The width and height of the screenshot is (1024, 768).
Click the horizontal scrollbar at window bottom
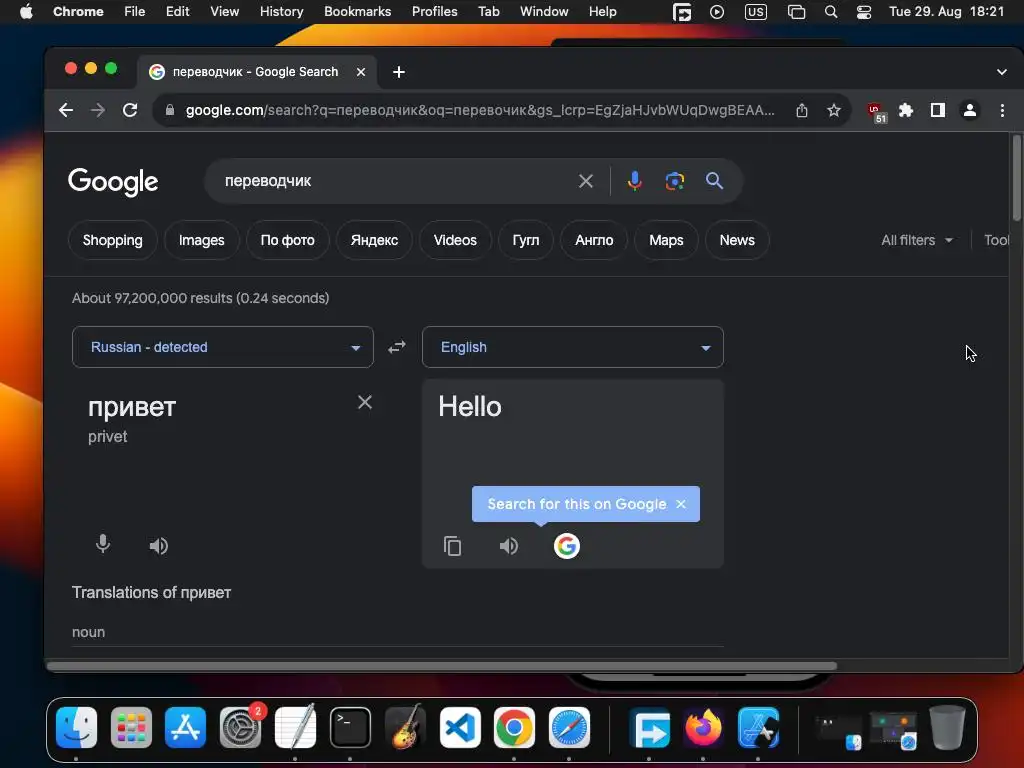(x=441, y=666)
